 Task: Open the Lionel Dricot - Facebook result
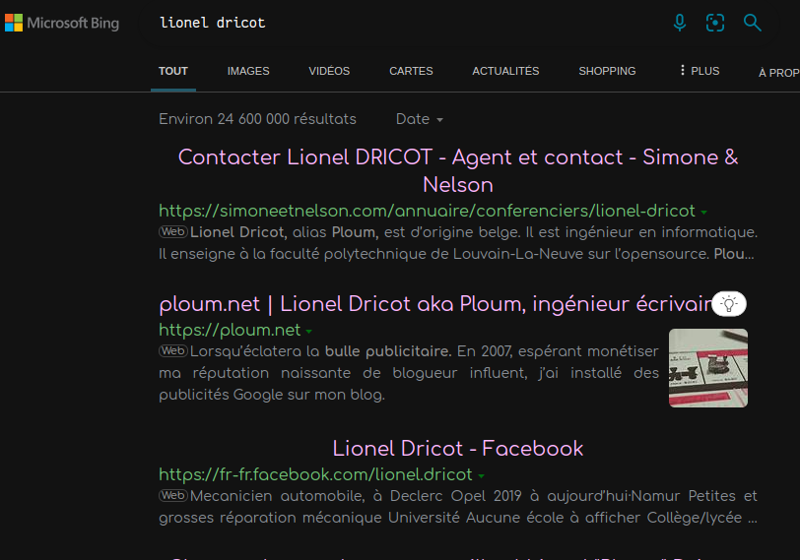click(x=458, y=449)
